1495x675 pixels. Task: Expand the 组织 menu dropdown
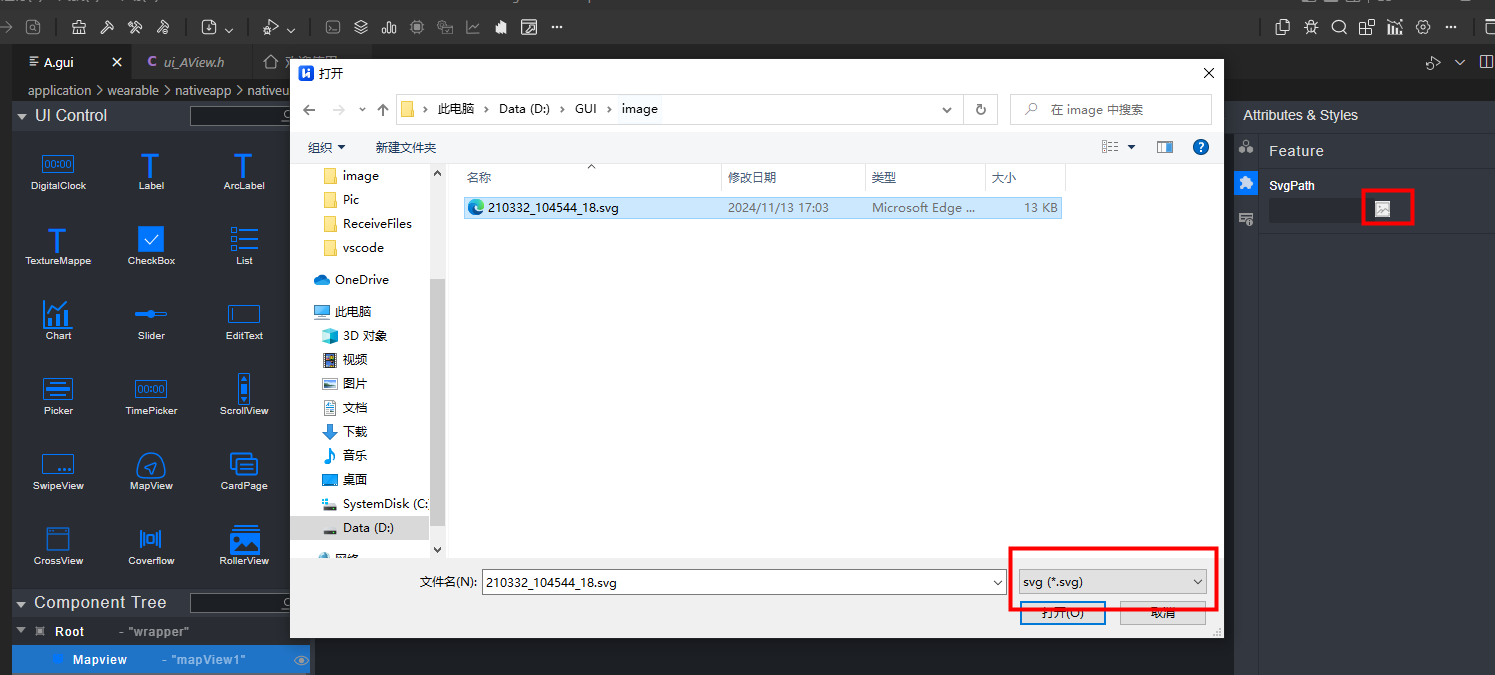(327, 147)
